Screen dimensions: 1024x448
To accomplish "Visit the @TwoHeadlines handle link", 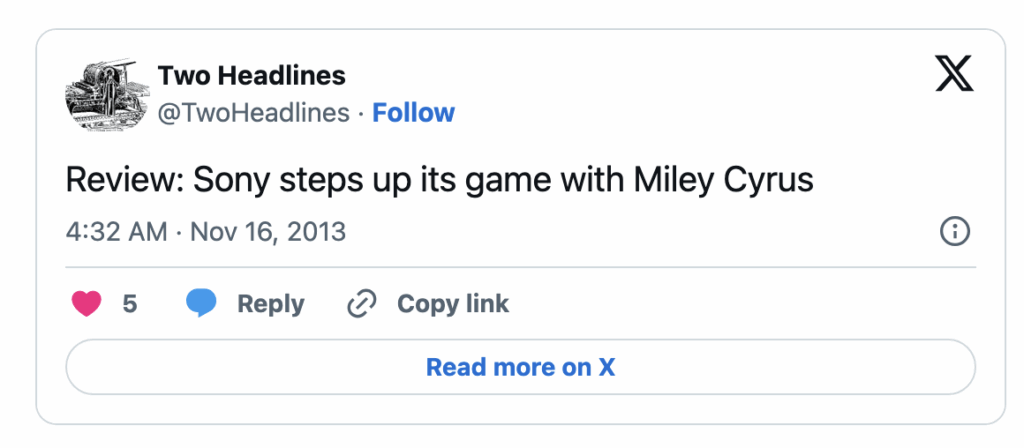I will tap(253, 113).
